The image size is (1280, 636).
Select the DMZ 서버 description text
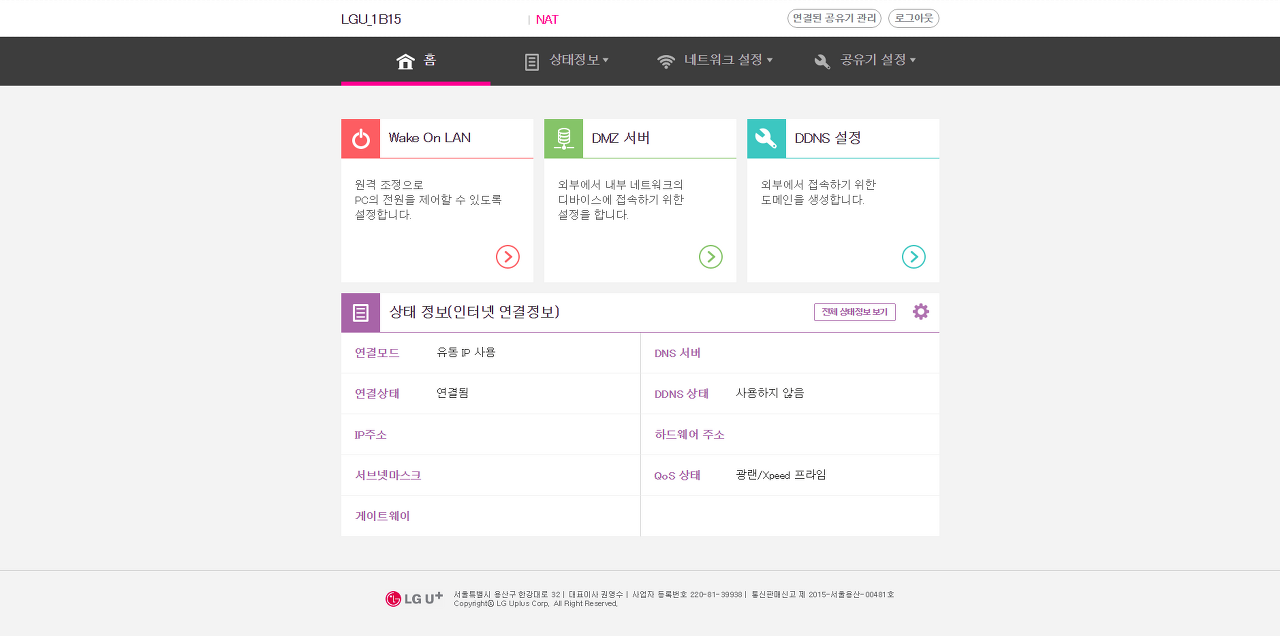621,200
